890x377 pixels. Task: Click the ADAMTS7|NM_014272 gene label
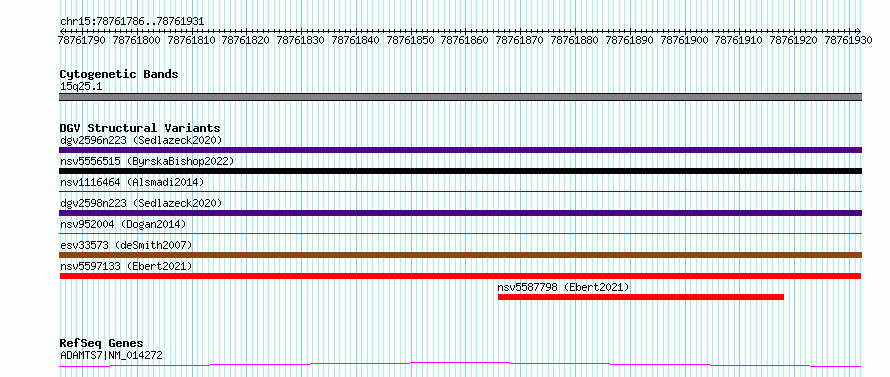click(x=111, y=356)
